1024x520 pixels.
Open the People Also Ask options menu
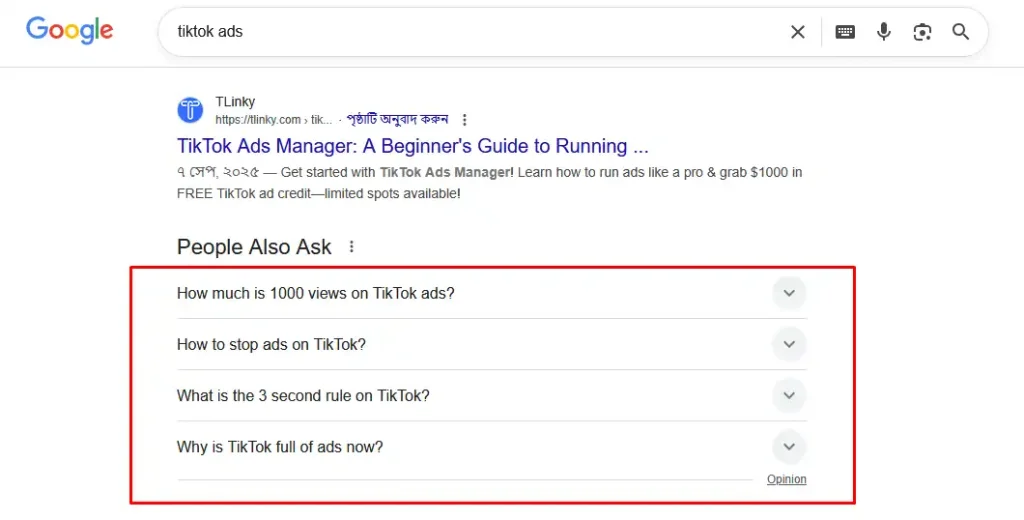[351, 246]
